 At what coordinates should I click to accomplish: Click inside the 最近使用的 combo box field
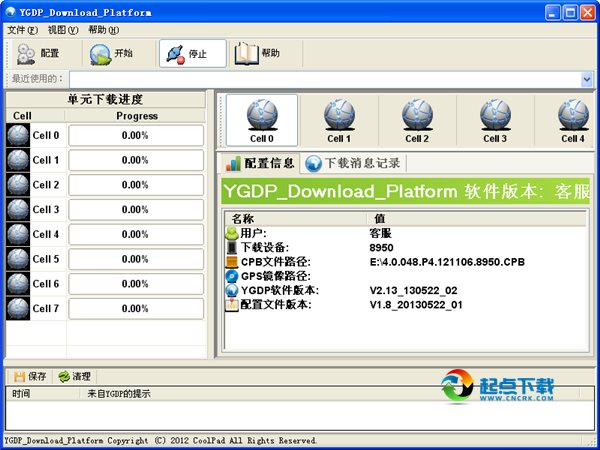point(325,80)
